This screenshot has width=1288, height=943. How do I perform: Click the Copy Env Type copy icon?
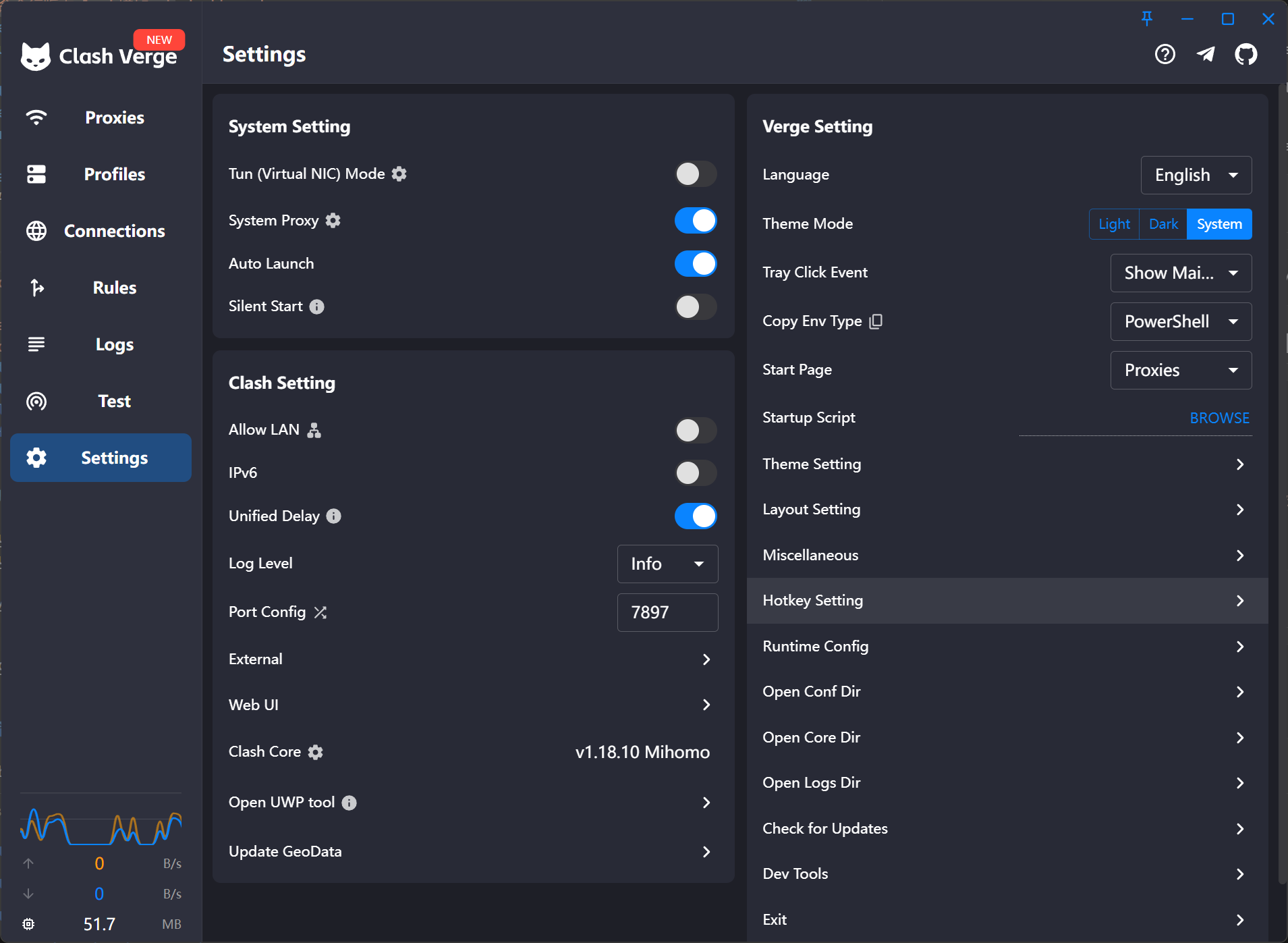(x=876, y=321)
